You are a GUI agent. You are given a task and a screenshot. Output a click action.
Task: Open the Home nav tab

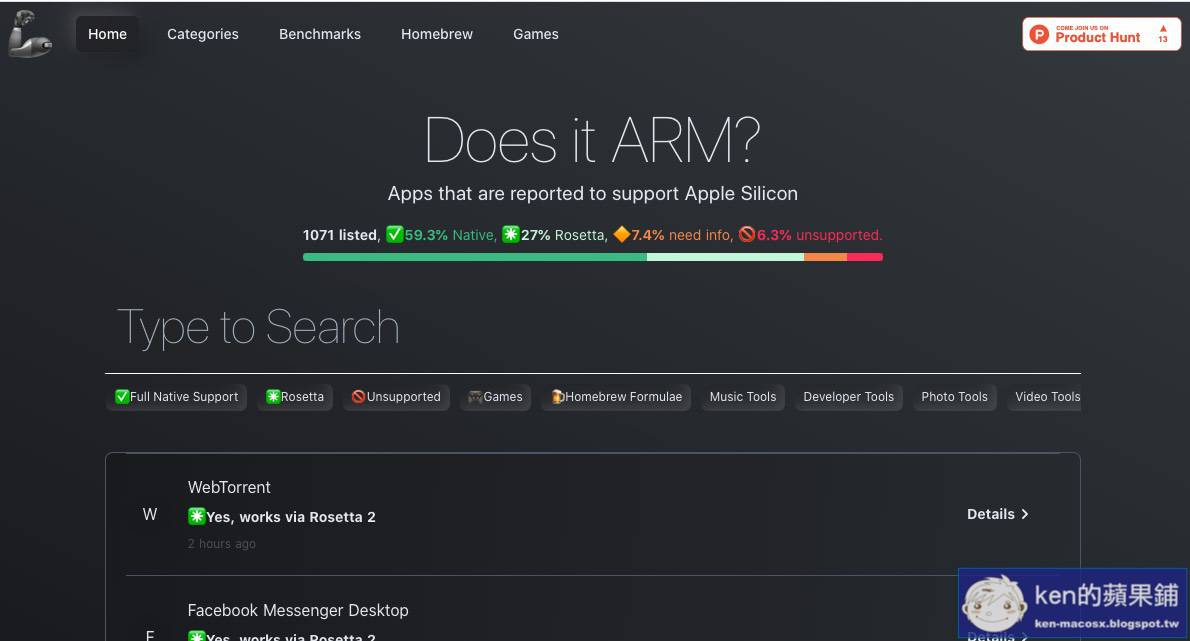pos(107,34)
